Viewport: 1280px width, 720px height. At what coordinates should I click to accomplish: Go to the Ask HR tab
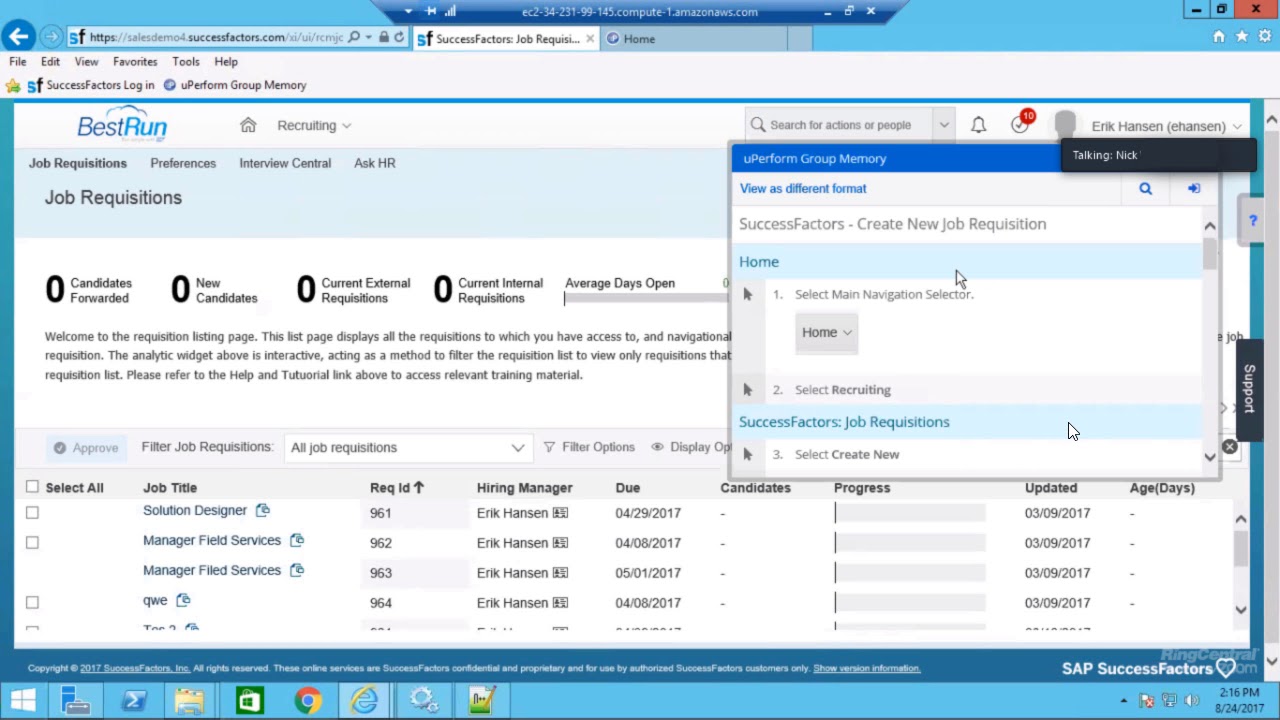coord(375,163)
